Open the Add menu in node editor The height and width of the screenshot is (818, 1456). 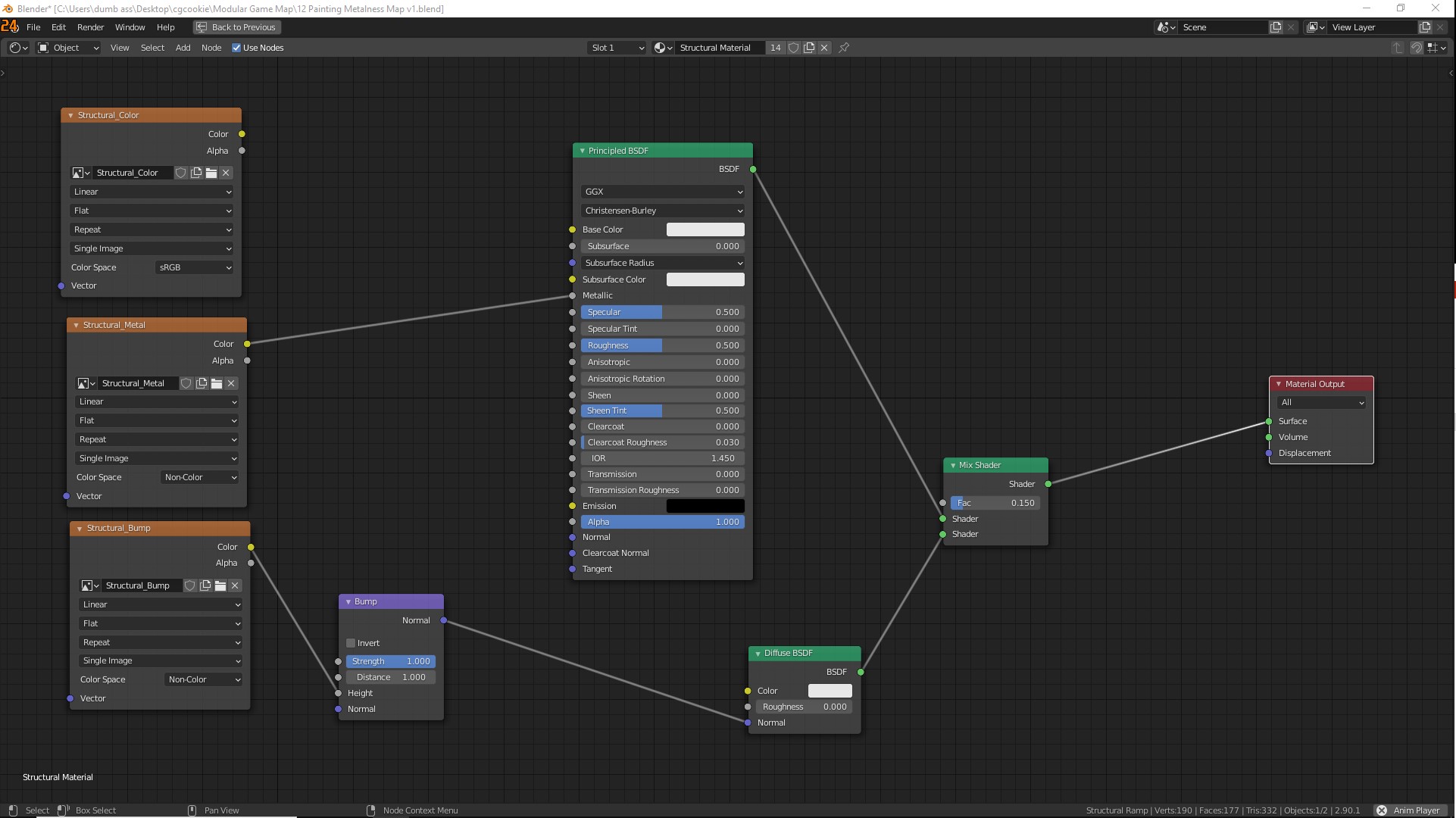(x=183, y=48)
